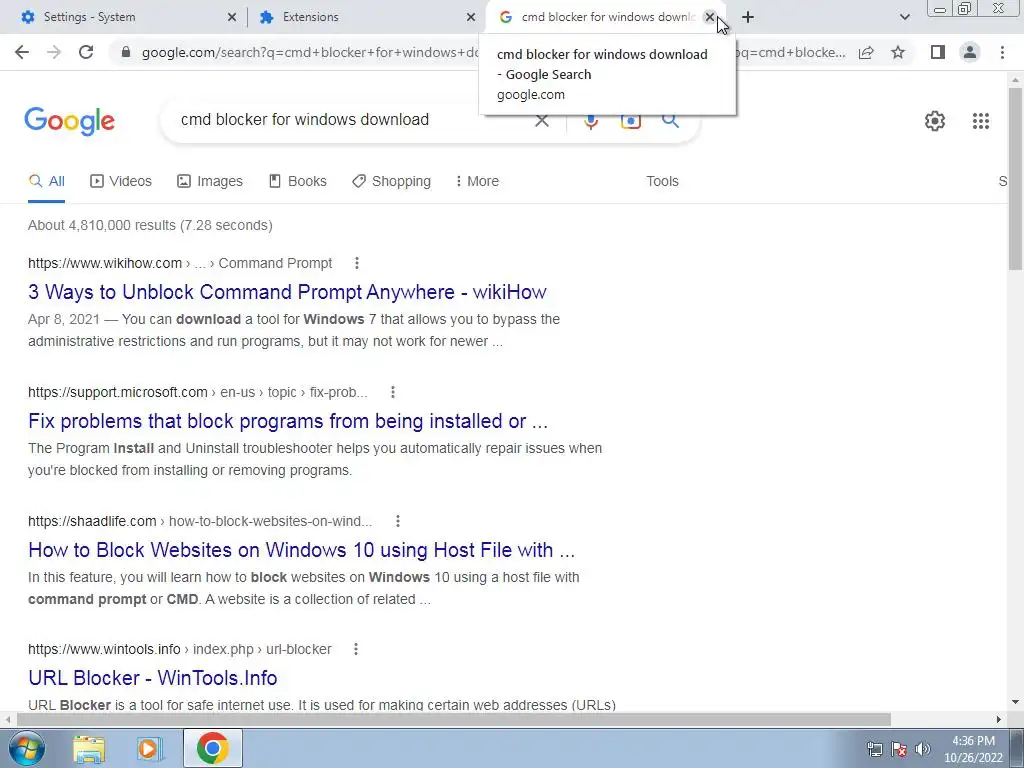Switch to Shopping results
Image resolution: width=1024 pixels, height=768 pixels.
(x=391, y=181)
